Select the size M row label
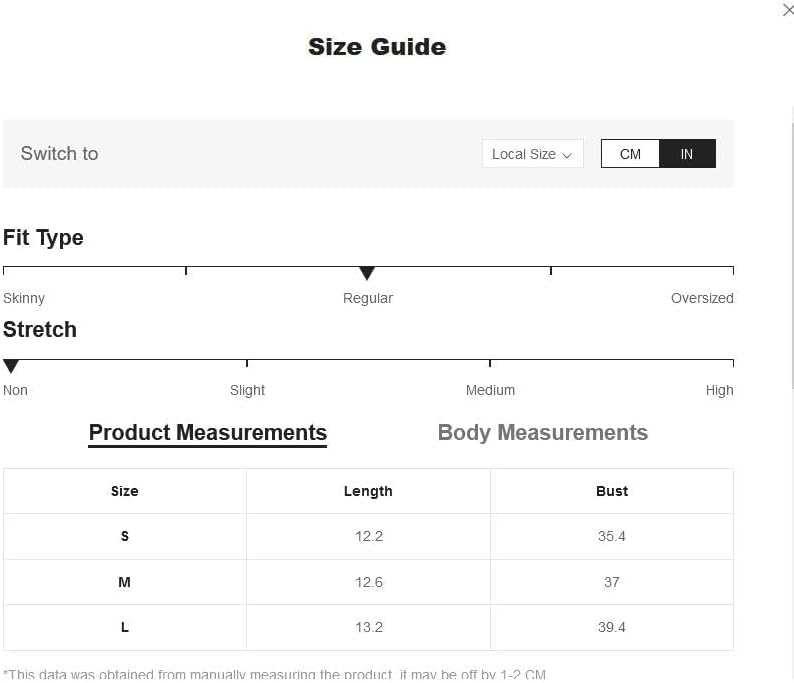Viewport: 794px width, 683px height. tap(125, 582)
